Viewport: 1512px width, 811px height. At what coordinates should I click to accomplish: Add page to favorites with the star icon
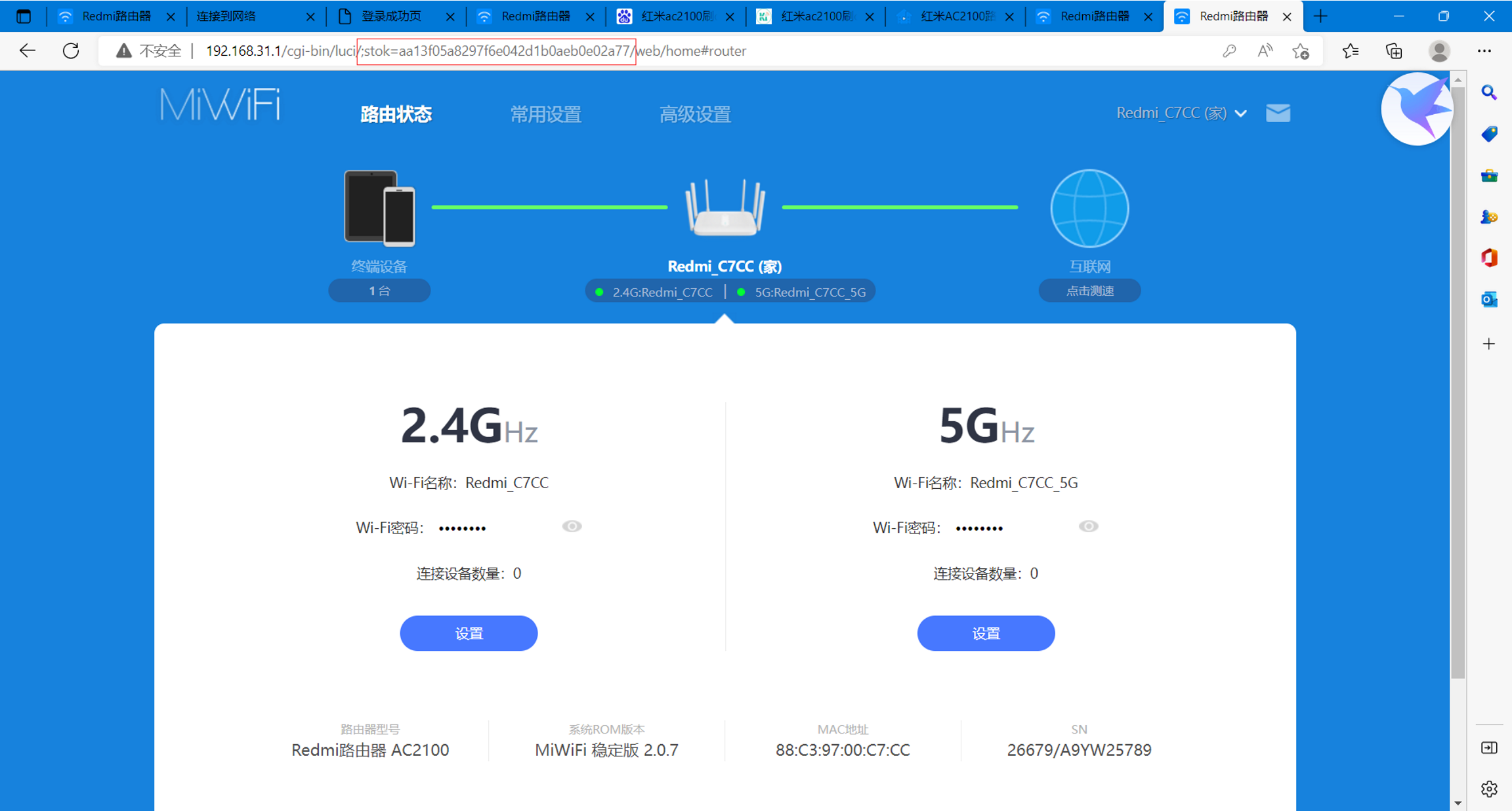(x=1301, y=51)
